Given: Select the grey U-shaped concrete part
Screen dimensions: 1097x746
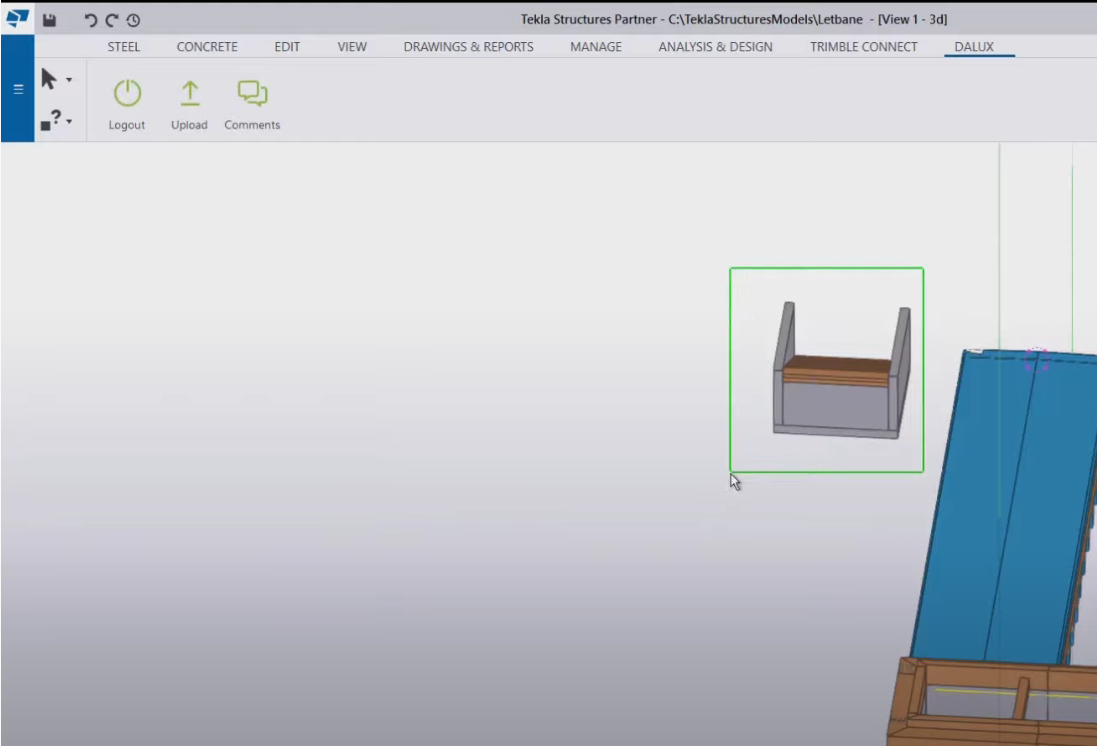Looking at the screenshot, I should coord(835,405).
